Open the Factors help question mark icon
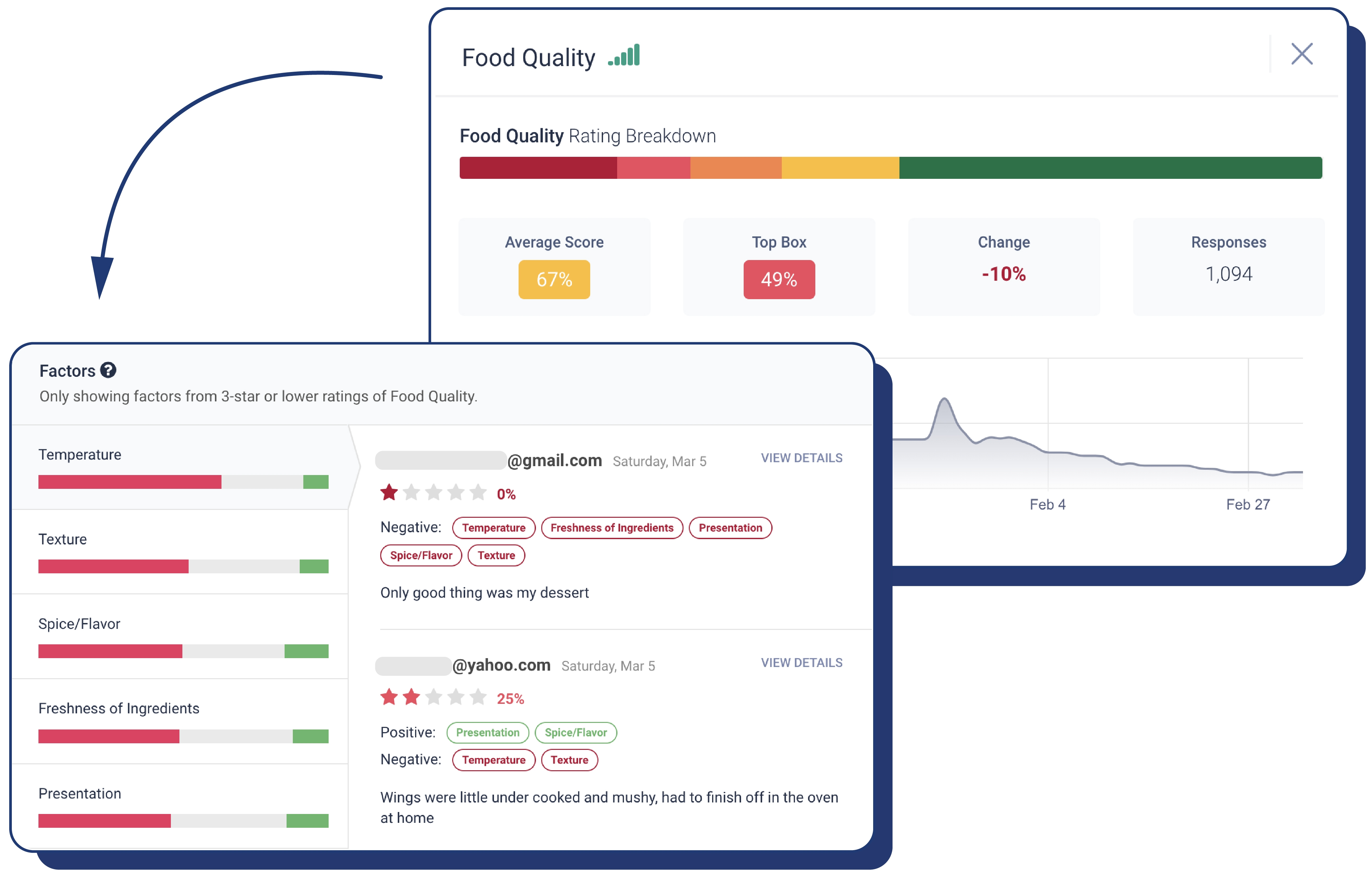The height and width of the screenshot is (883, 1372). 109,370
